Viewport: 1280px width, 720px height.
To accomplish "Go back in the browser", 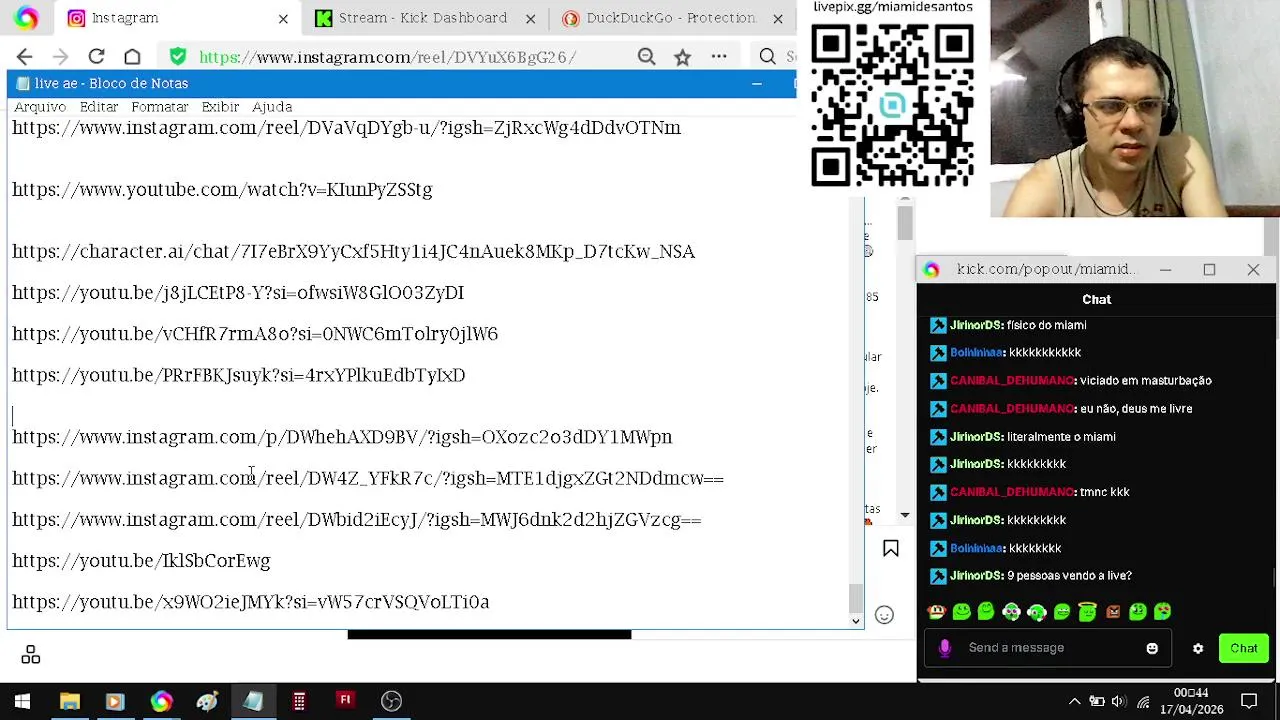I will tap(24, 57).
